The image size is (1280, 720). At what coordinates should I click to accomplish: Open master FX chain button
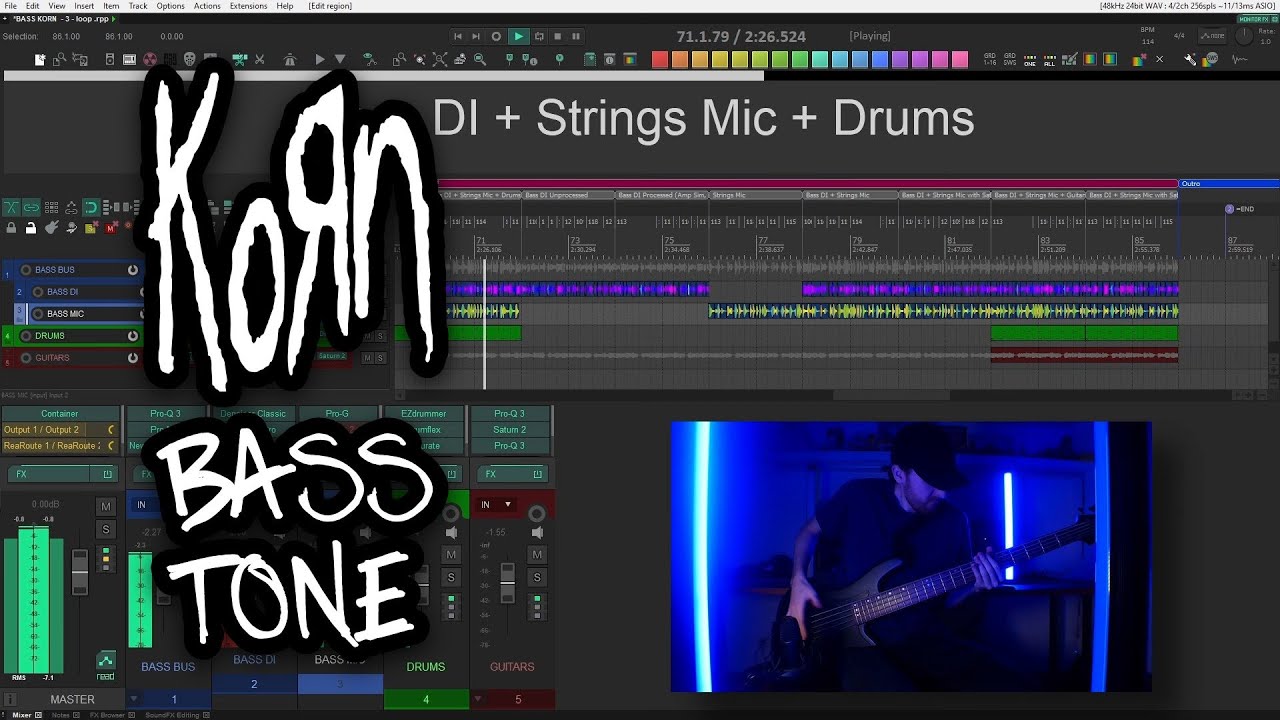tap(50, 473)
